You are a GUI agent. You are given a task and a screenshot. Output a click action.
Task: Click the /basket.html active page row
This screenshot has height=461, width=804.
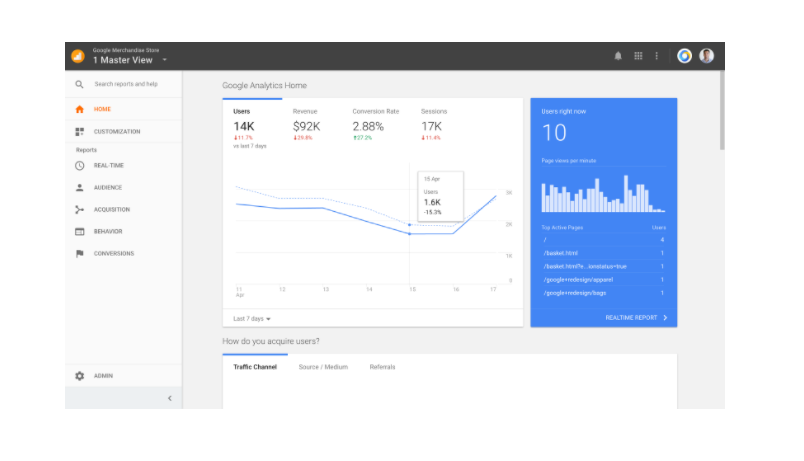pos(604,253)
